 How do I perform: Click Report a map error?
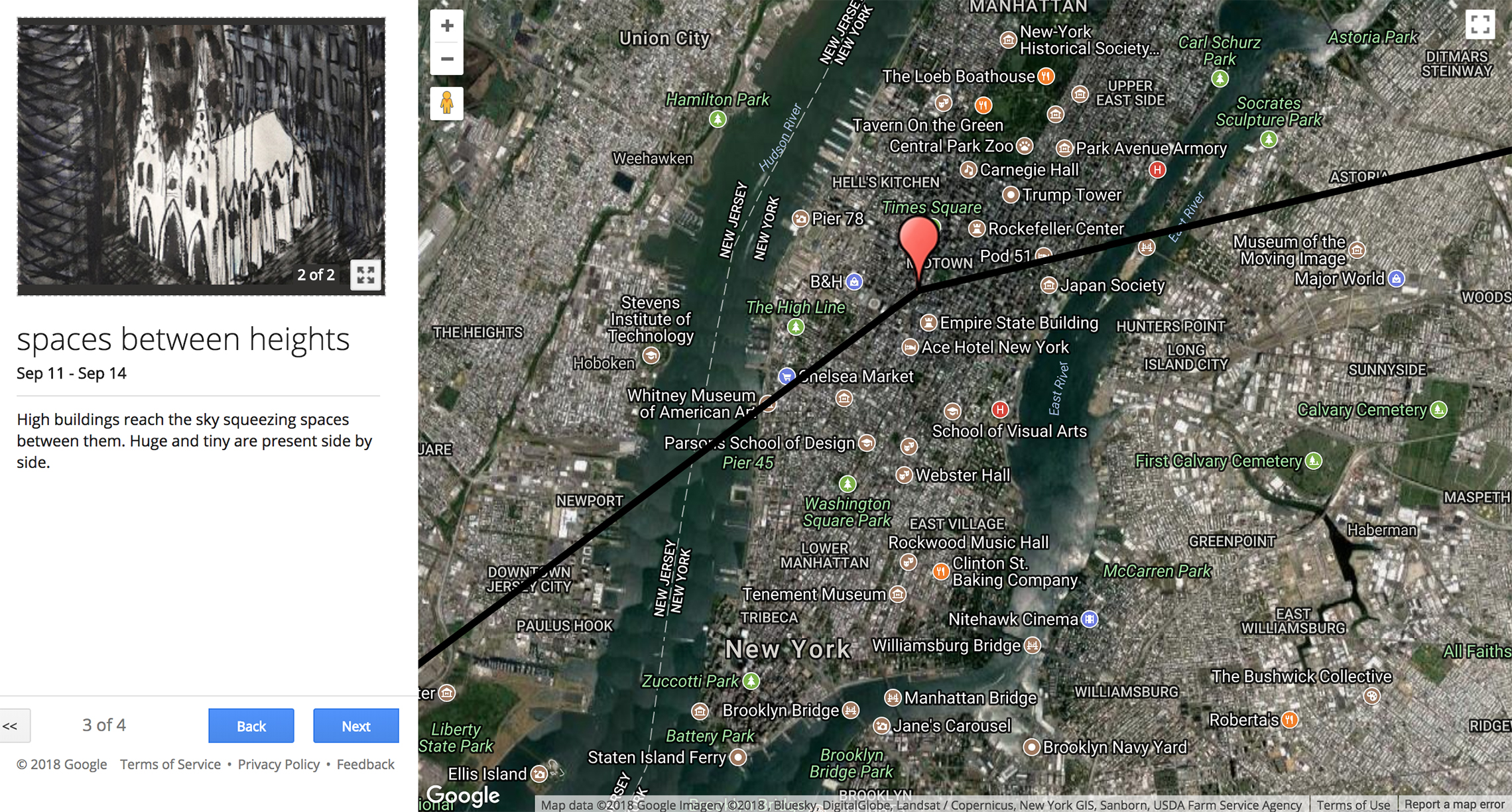point(1454,804)
